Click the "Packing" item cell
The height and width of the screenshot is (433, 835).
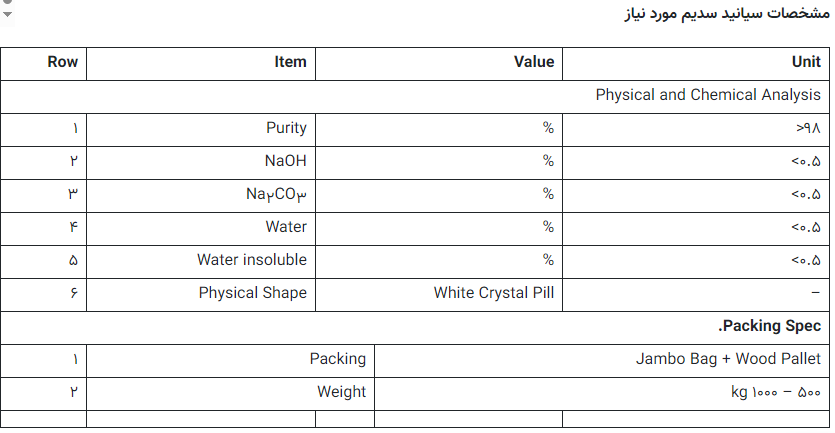(337, 359)
